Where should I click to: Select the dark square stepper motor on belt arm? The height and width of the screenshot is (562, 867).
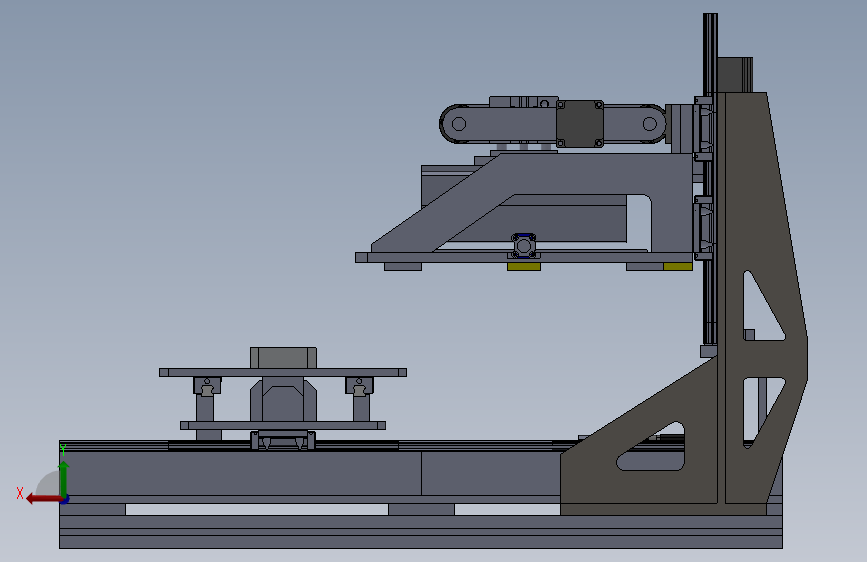579,124
